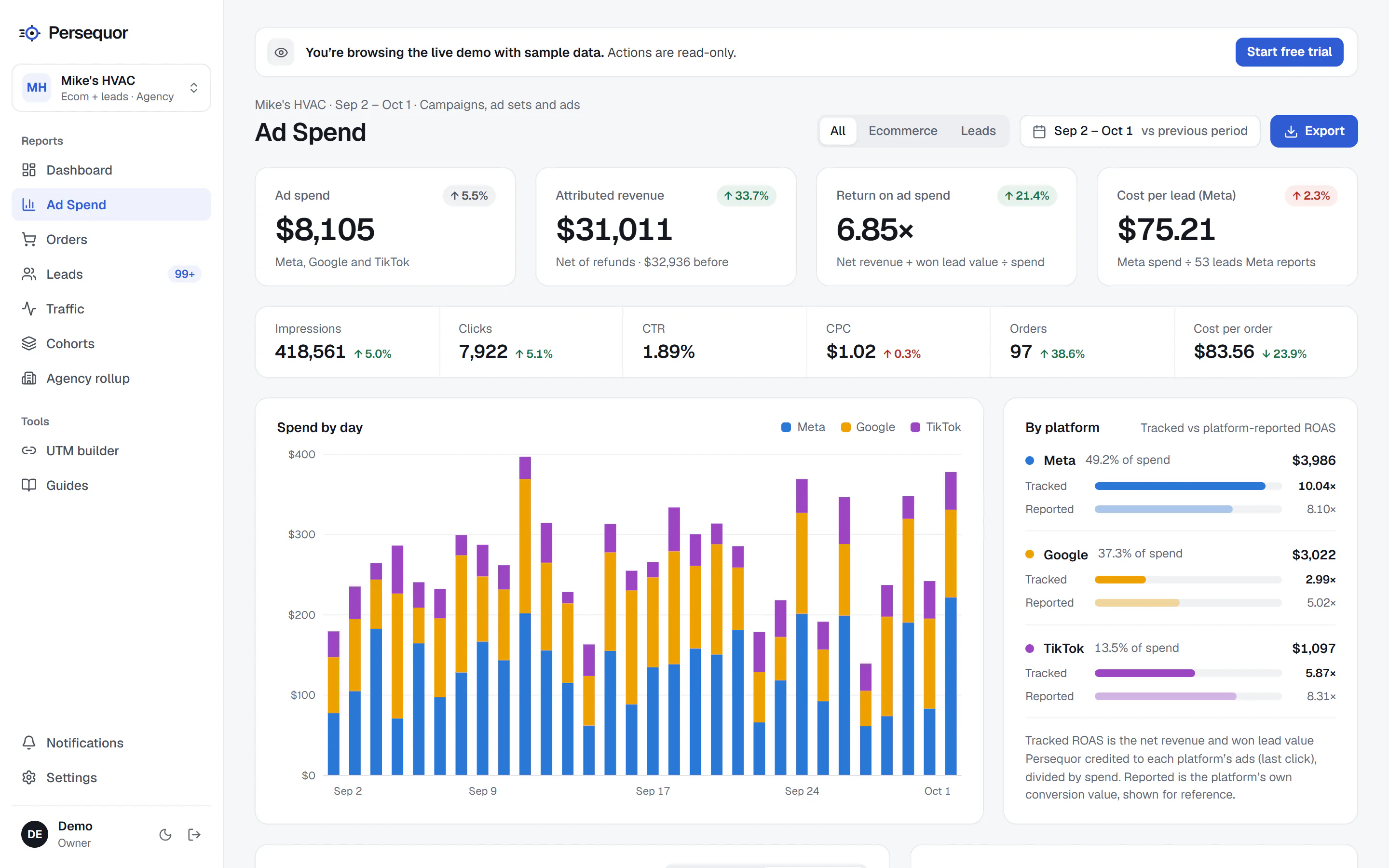Open the Agency rollup menu item
Image resolution: width=1389 pixels, height=868 pixels.
tap(111, 379)
